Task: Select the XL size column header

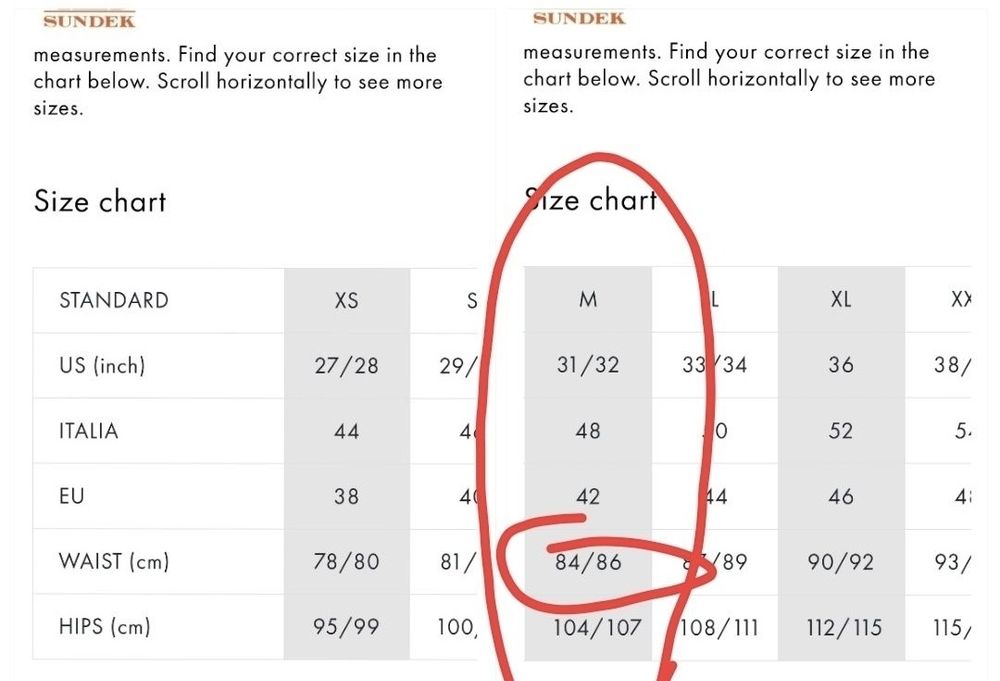Action: click(841, 299)
